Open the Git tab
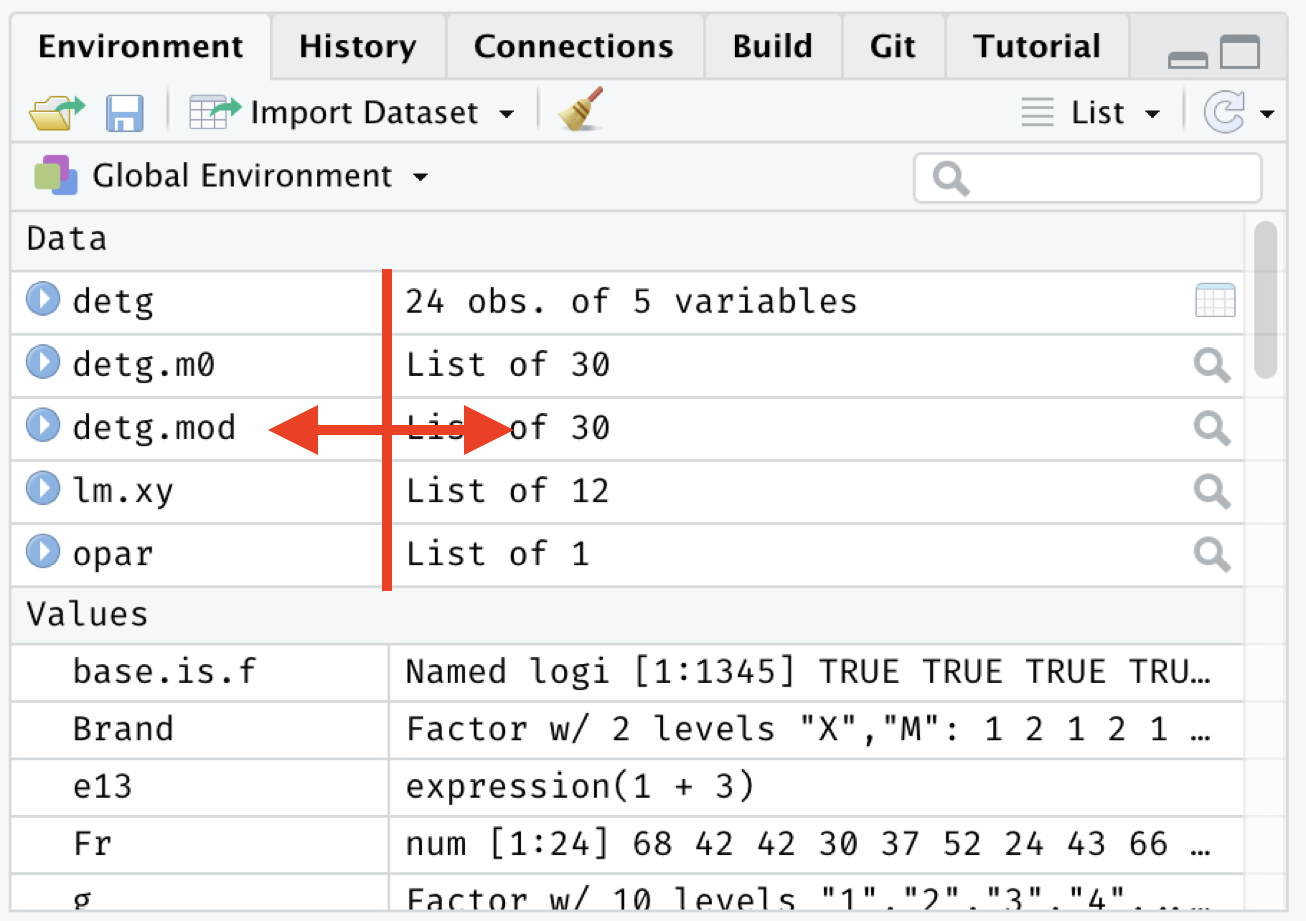This screenshot has width=1306, height=921. pyautogui.click(x=891, y=45)
